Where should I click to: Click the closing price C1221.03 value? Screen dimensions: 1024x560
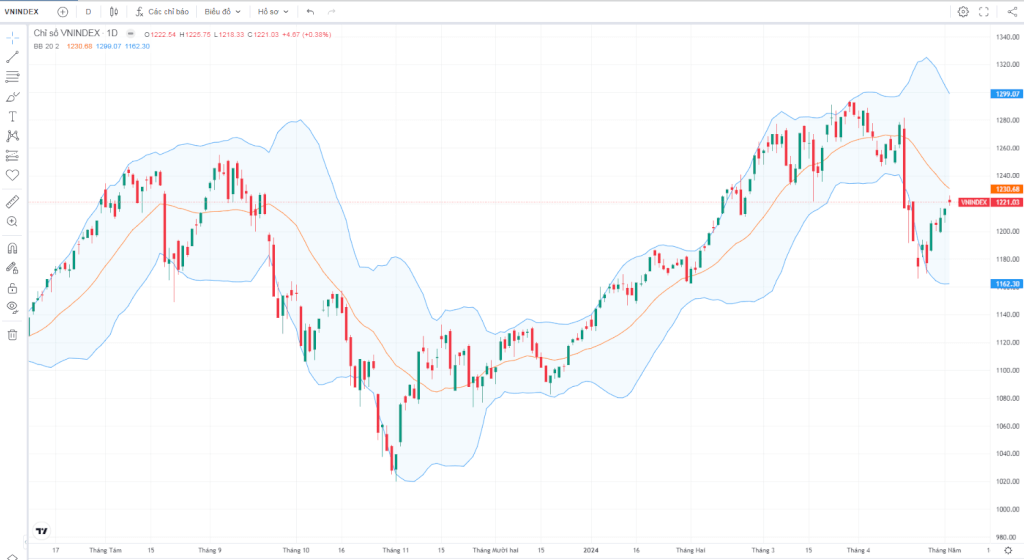[263, 35]
